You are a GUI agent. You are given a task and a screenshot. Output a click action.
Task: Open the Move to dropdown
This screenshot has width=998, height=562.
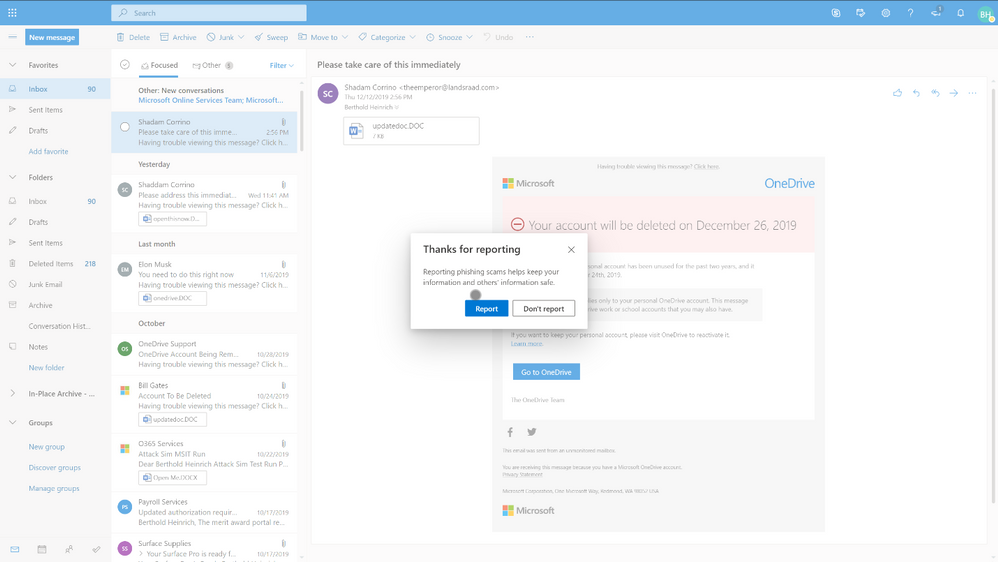(x=323, y=37)
